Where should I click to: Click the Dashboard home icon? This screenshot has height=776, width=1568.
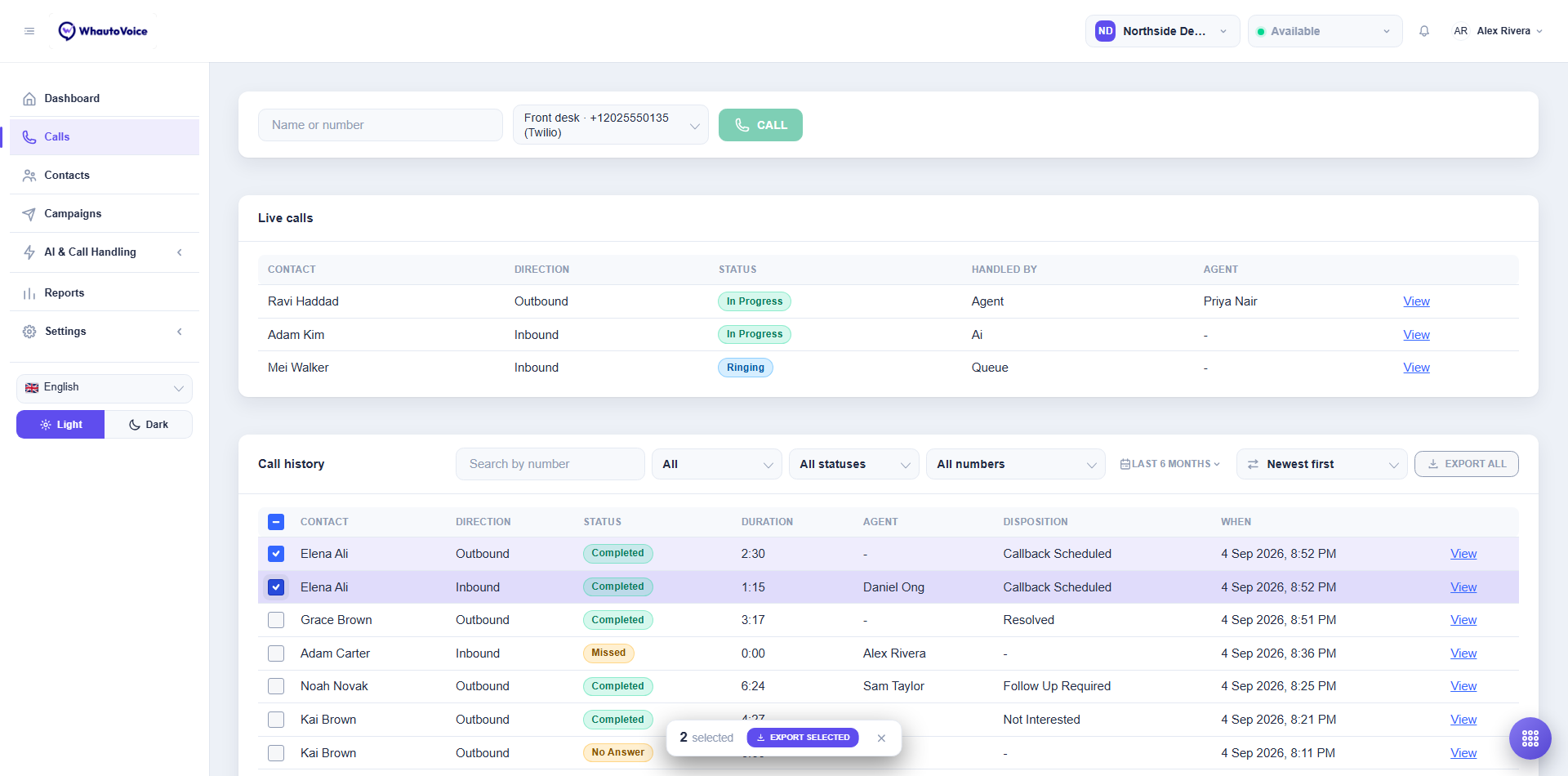(x=29, y=99)
